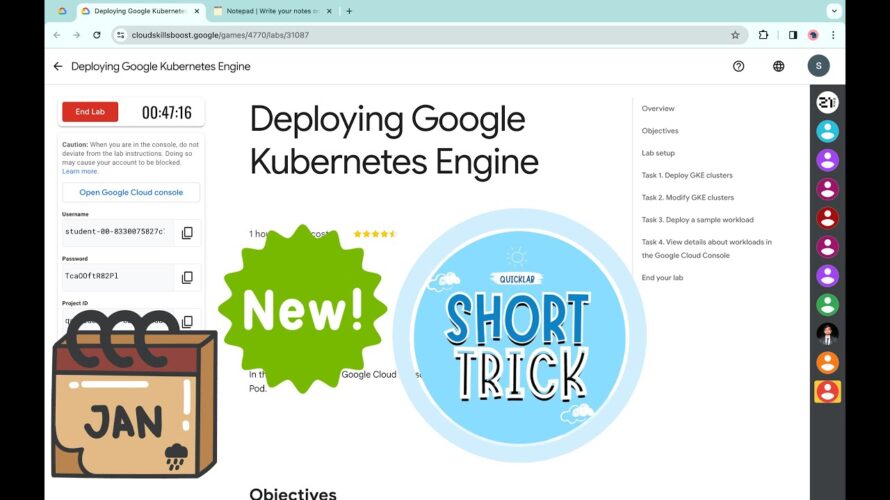Image resolution: width=890 pixels, height=500 pixels.
Task: Bookmark this page with the star icon
Action: [735, 35]
